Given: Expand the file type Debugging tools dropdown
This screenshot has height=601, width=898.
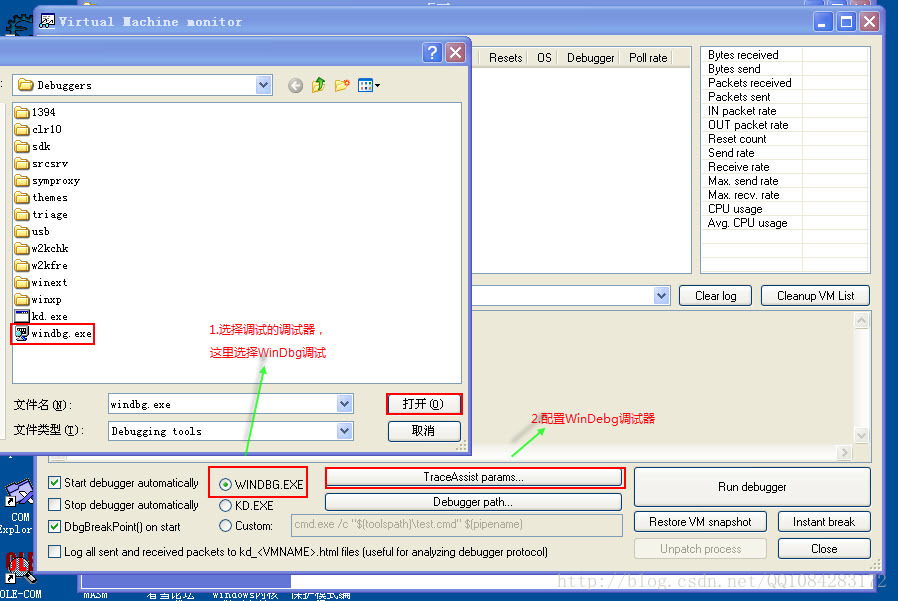Looking at the screenshot, I should (x=344, y=431).
